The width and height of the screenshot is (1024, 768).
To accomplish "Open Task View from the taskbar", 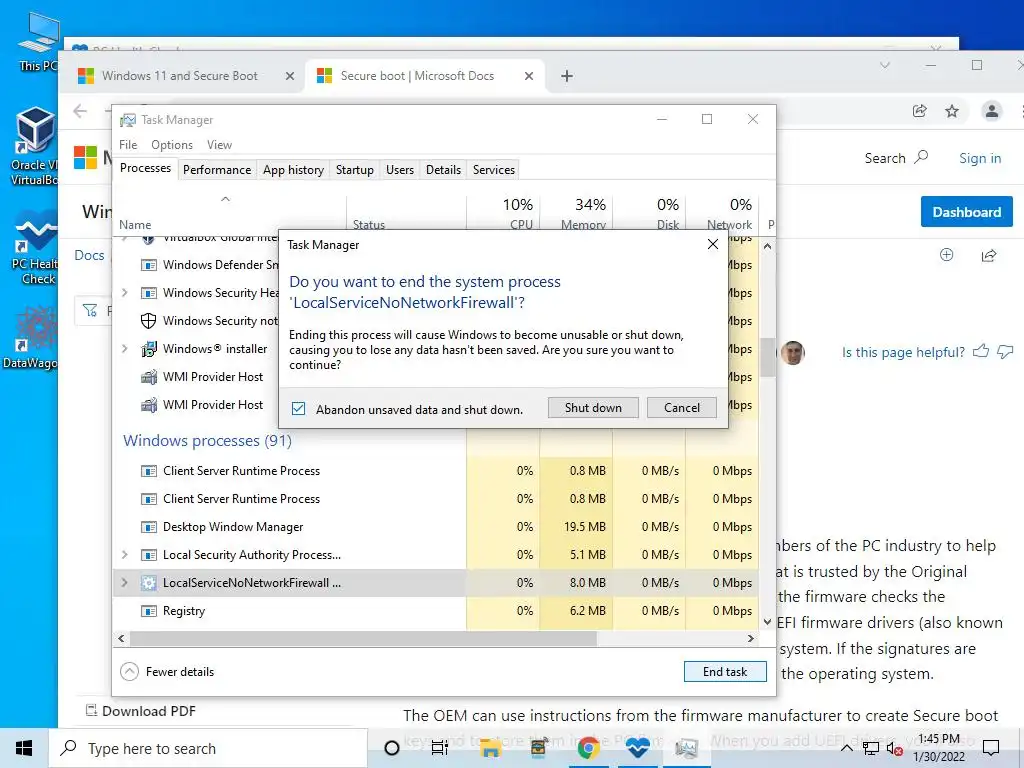I will coord(440,748).
